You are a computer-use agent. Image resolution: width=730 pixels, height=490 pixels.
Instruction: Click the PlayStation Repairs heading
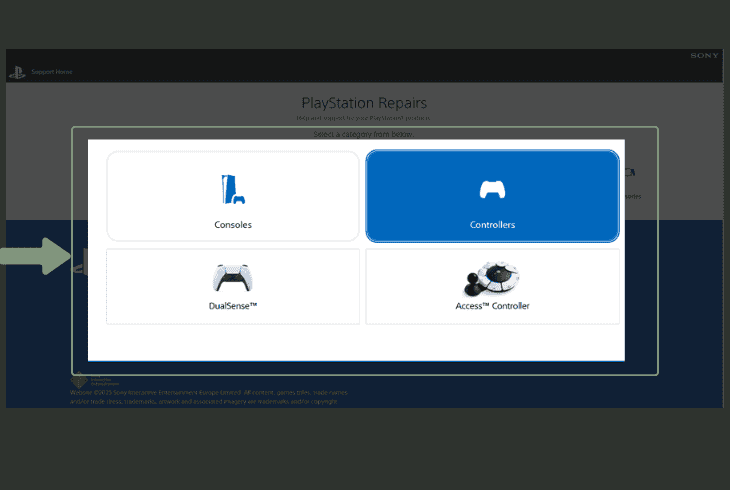point(364,103)
